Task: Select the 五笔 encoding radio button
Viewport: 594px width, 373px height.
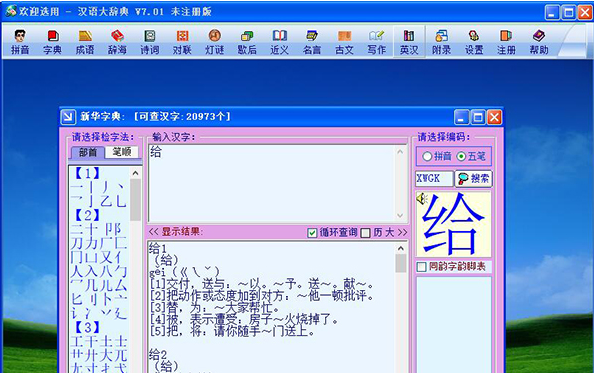Action: click(x=461, y=156)
